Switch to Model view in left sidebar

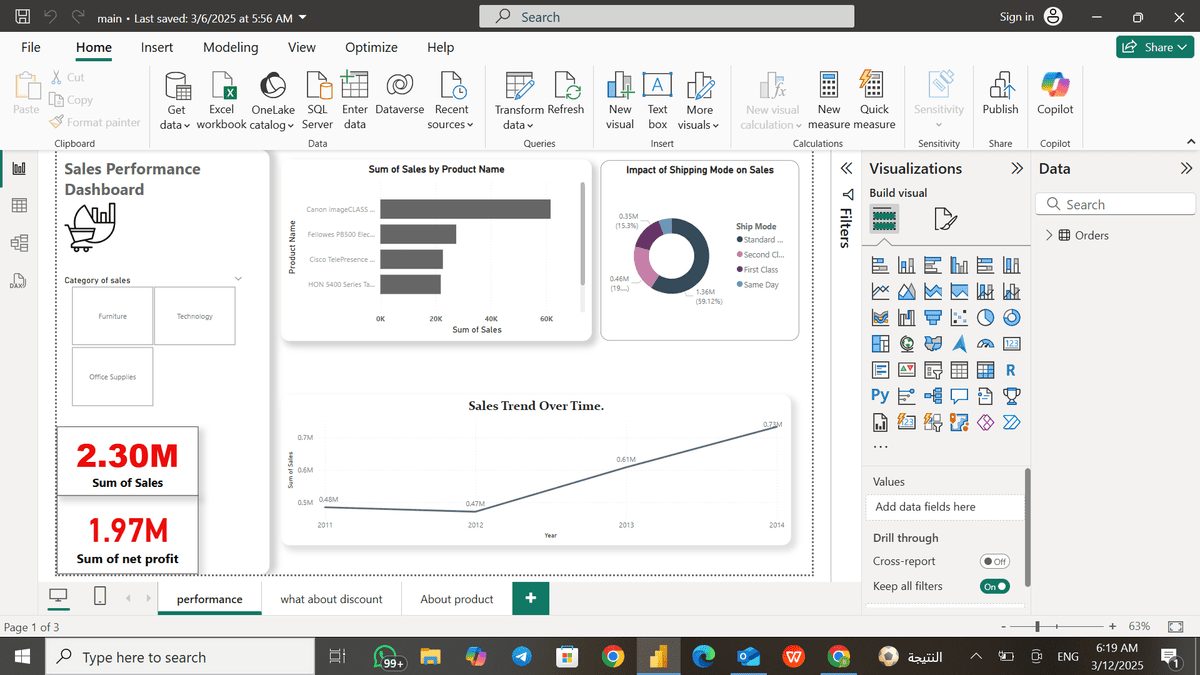coord(18,242)
